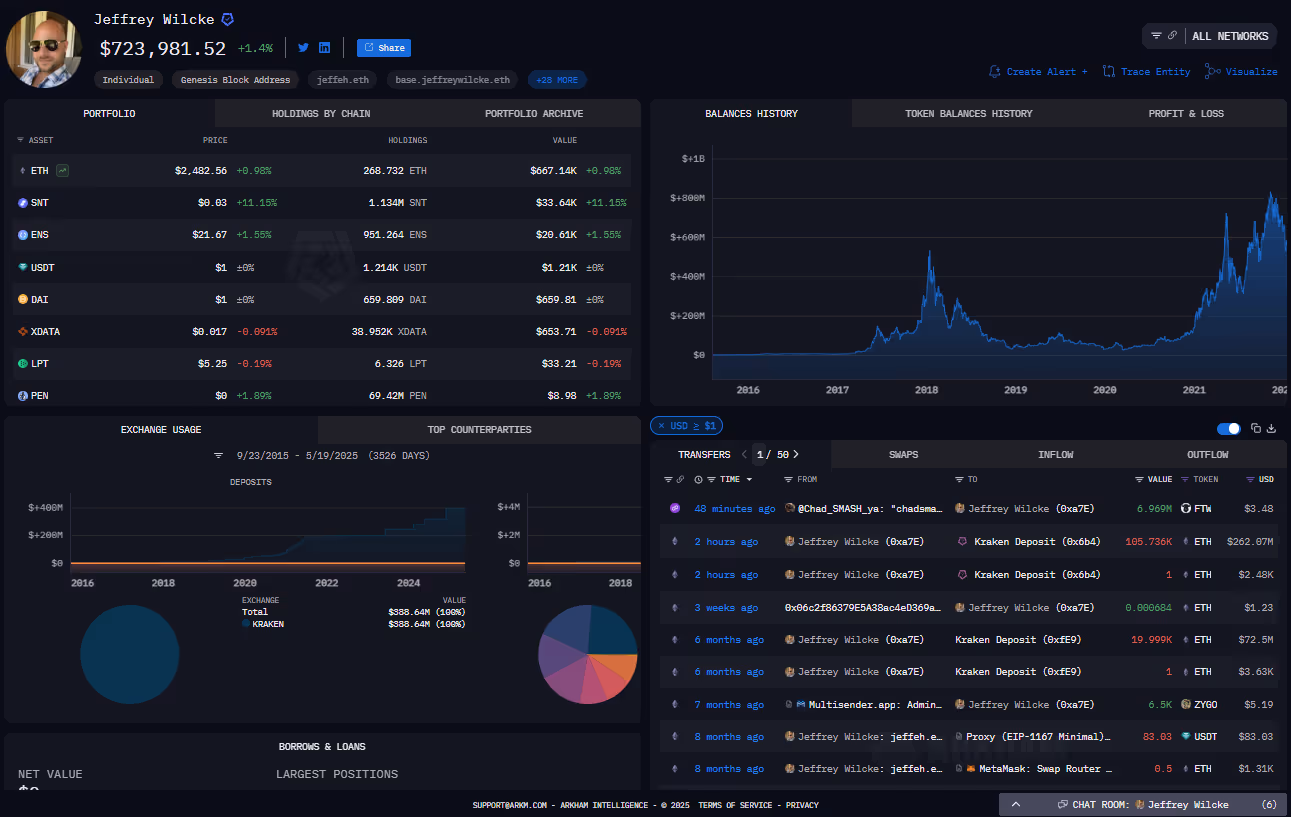Open the TO column filter icon
The height and width of the screenshot is (817, 1291).
click(959, 480)
